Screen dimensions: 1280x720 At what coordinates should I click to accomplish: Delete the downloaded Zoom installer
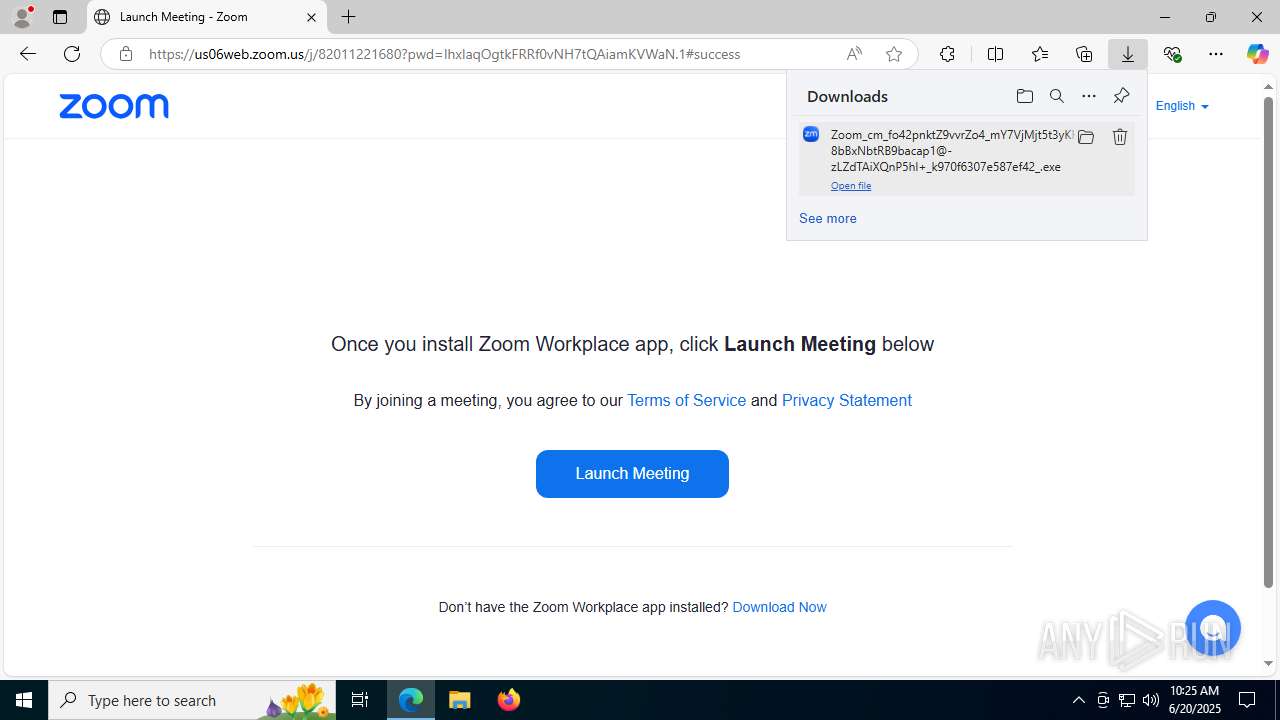(x=1120, y=137)
